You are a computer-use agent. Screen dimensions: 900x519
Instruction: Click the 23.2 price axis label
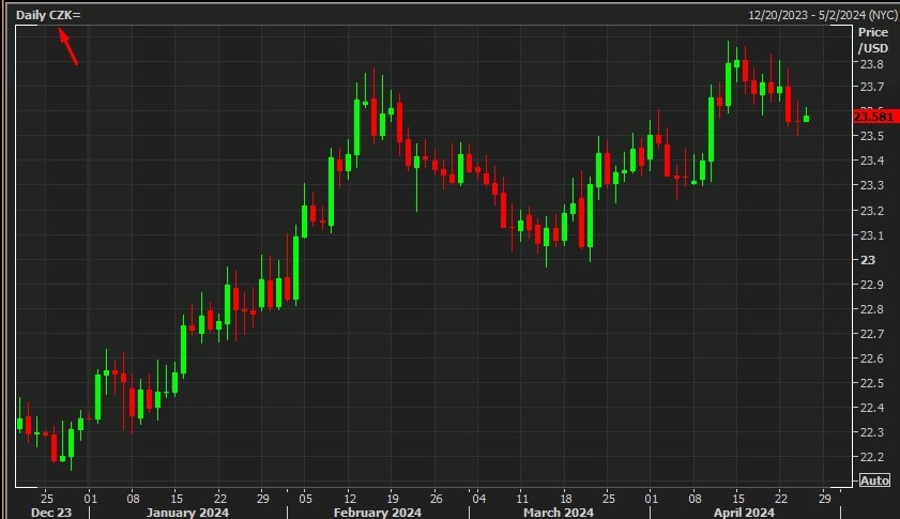[871, 211]
